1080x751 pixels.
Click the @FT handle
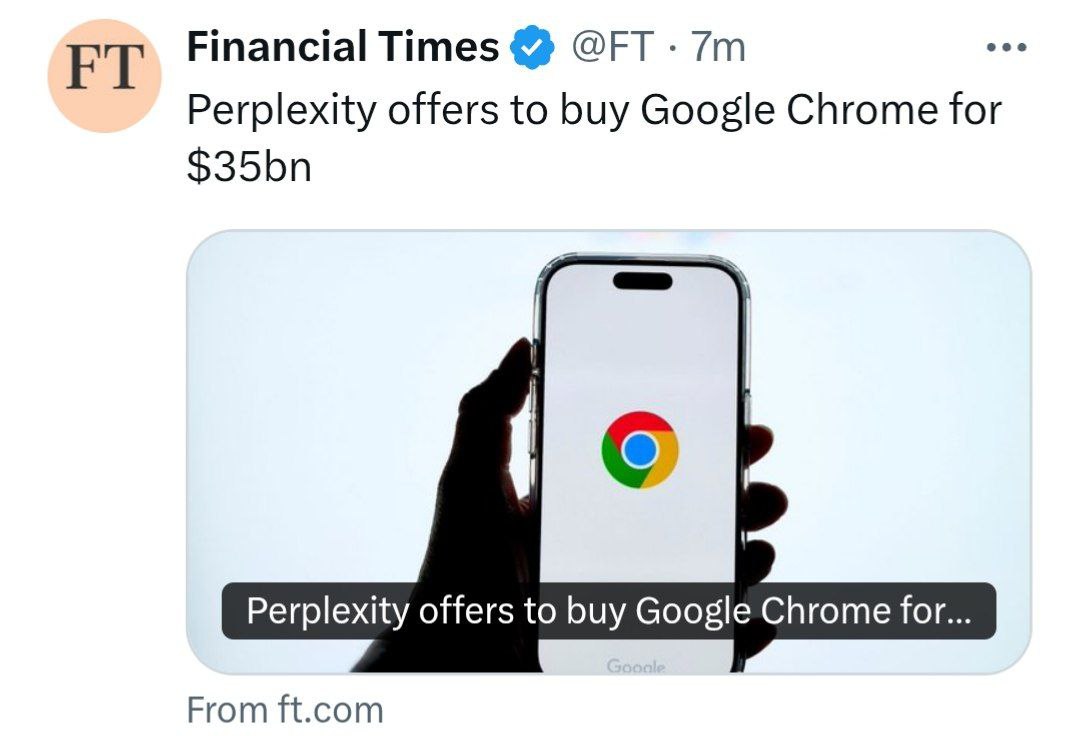612,47
